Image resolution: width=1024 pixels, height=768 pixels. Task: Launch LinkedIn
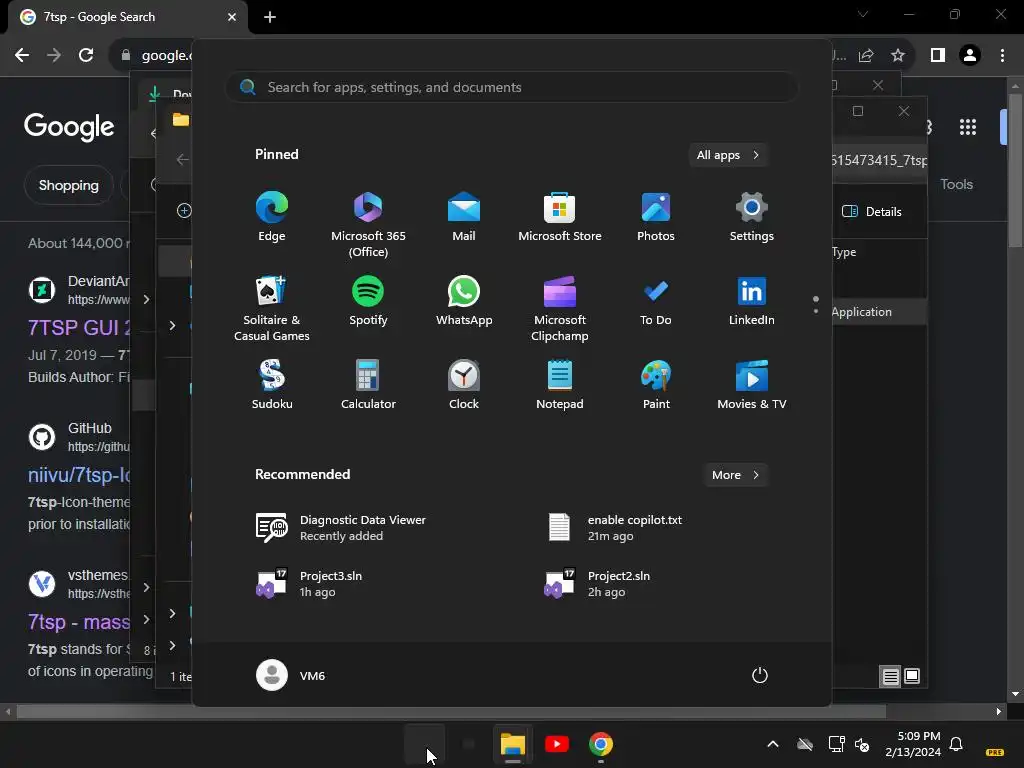[x=752, y=300]
